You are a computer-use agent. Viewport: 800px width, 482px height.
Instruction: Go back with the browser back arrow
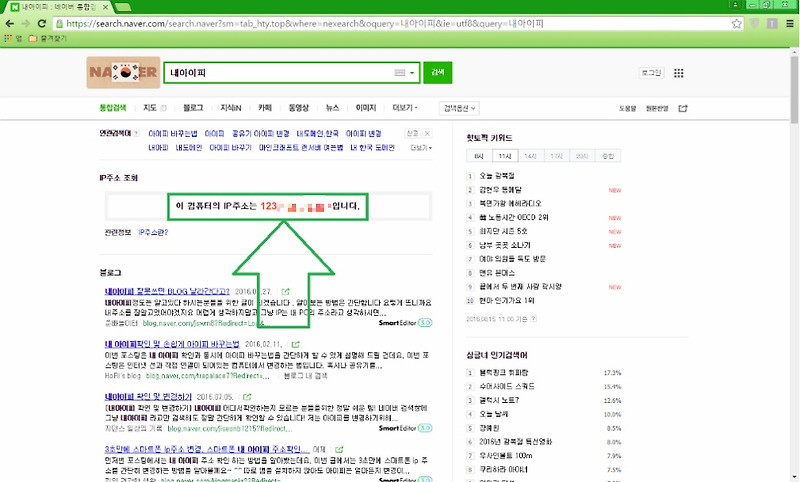(10, 23)
